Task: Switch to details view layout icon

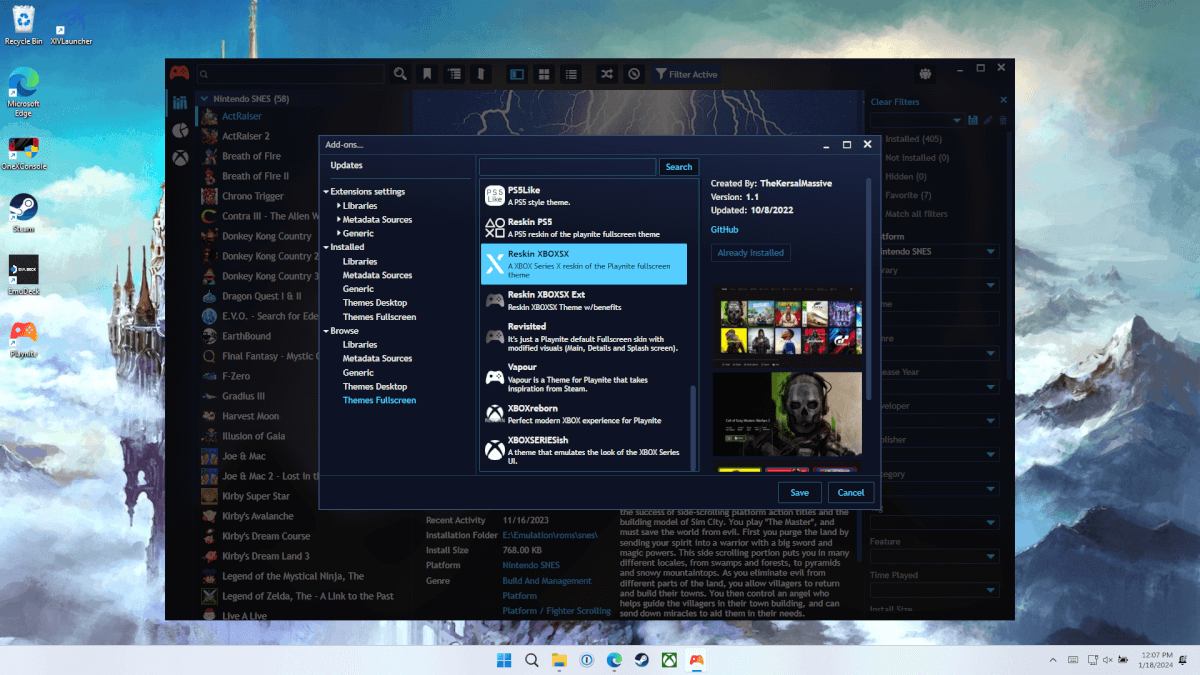Action: tap(517, 74)
